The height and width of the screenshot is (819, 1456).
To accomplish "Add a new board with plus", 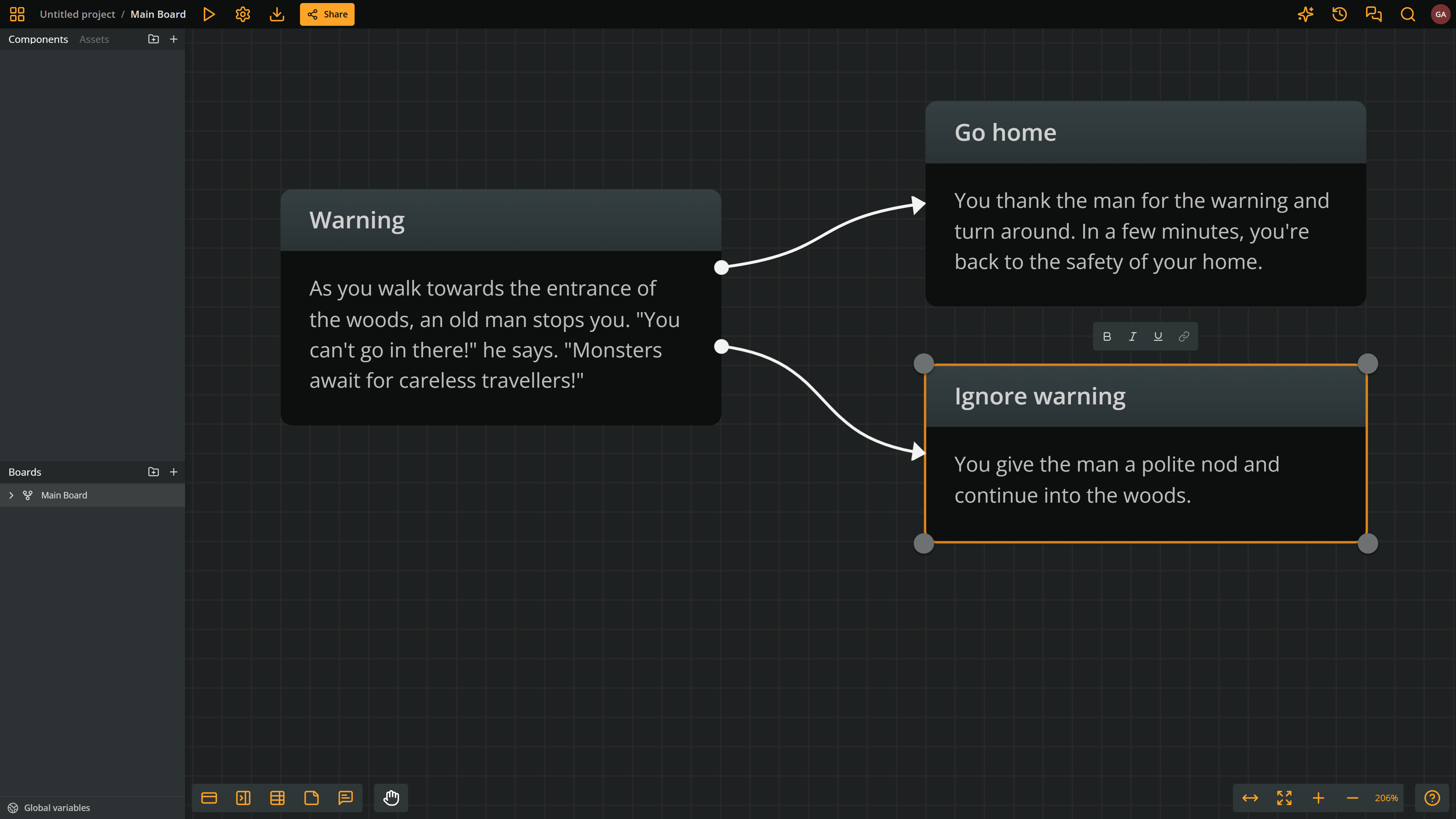I will pos(174,472).
